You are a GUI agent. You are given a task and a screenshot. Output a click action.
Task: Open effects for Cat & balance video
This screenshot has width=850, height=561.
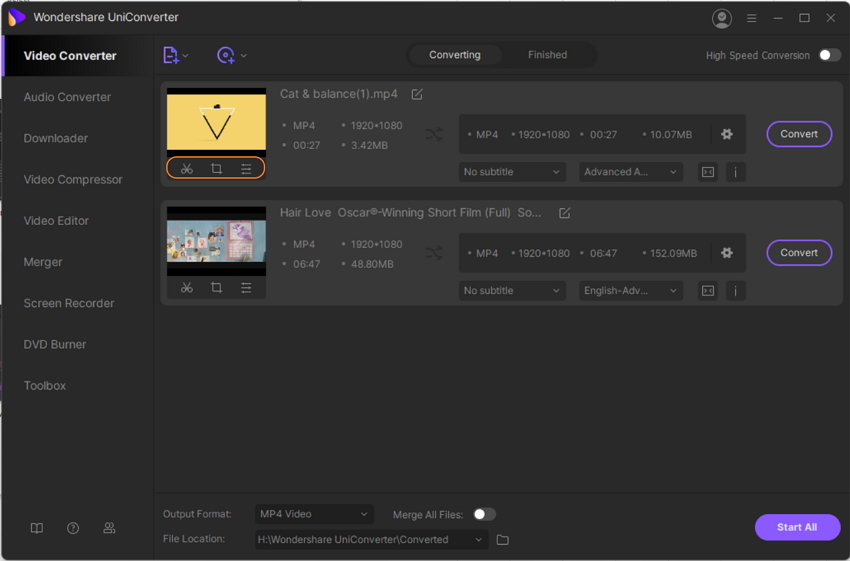246,169
